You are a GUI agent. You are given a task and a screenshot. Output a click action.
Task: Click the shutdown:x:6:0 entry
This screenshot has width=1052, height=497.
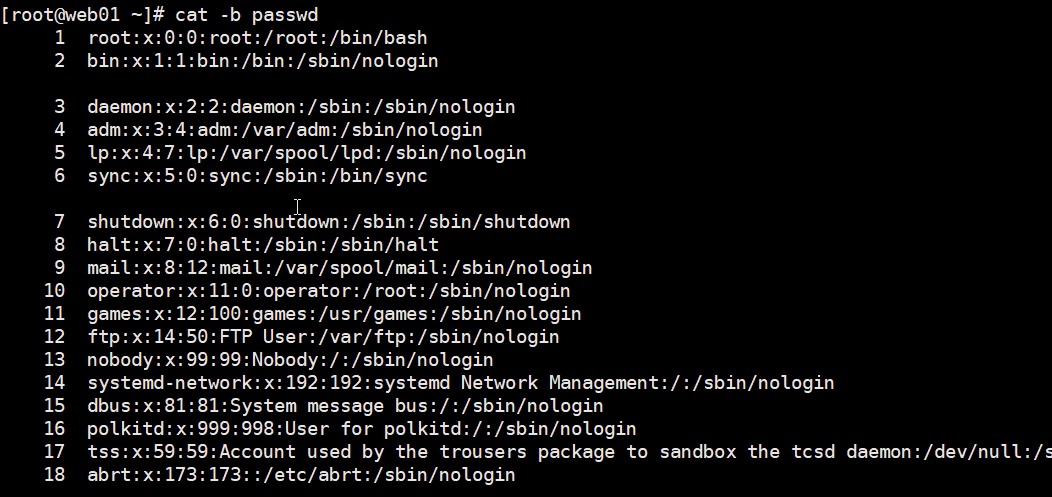329,222
